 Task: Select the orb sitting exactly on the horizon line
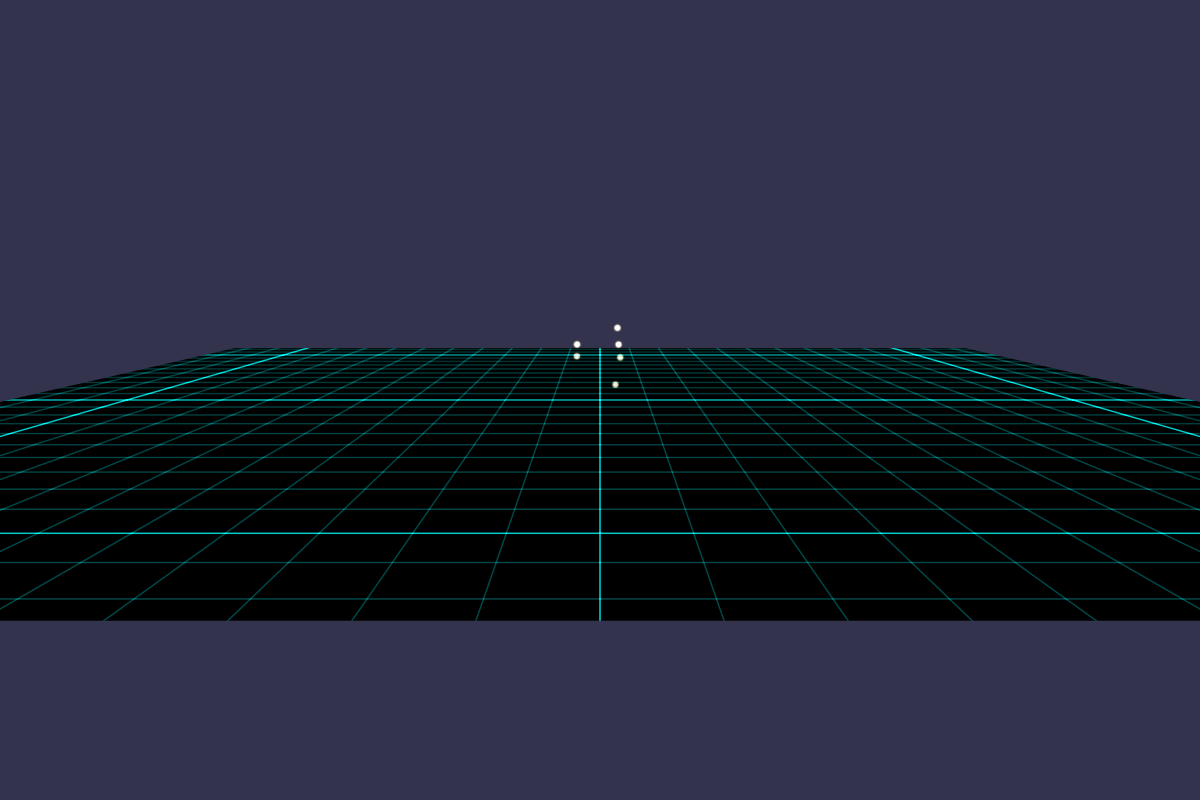click(618, 344)
